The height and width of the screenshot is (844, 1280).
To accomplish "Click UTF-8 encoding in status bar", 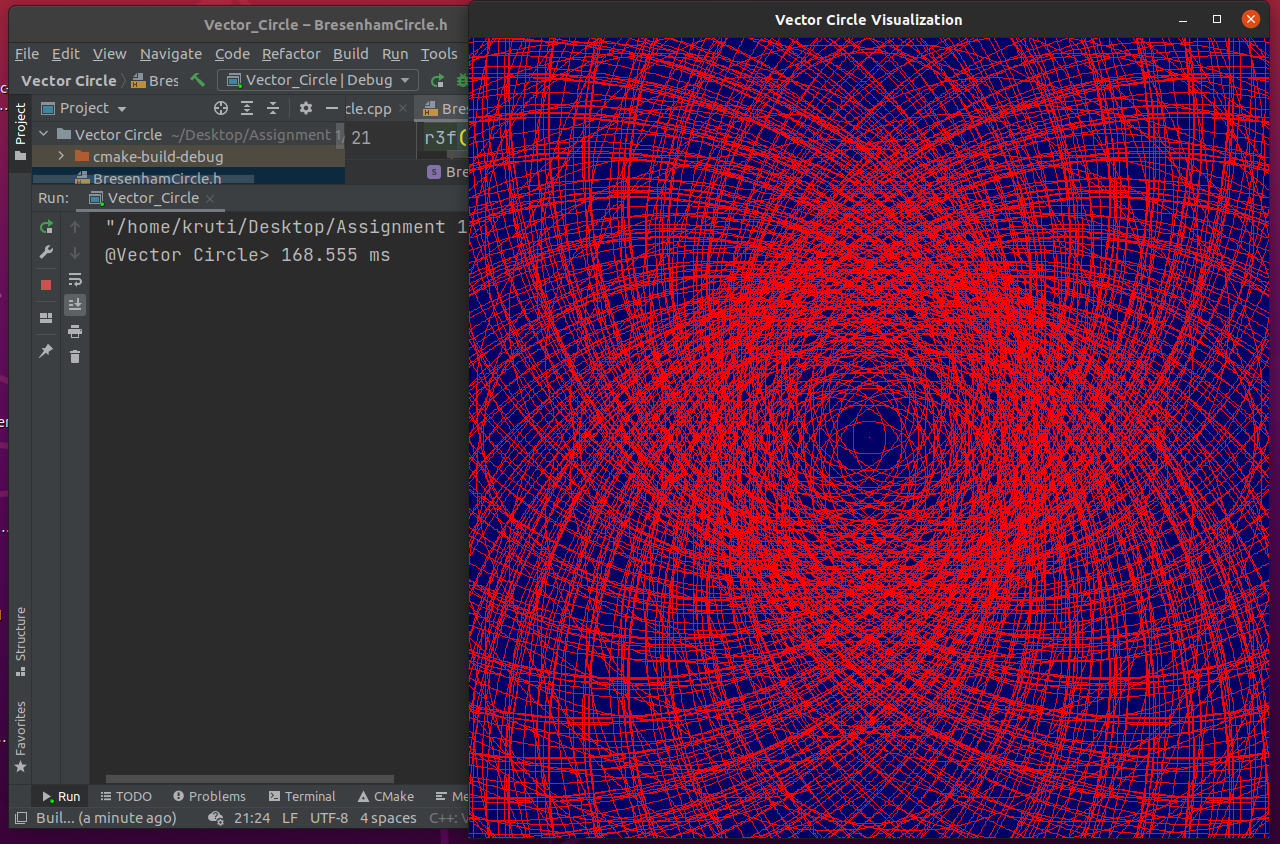I will [x=329, y=818].
